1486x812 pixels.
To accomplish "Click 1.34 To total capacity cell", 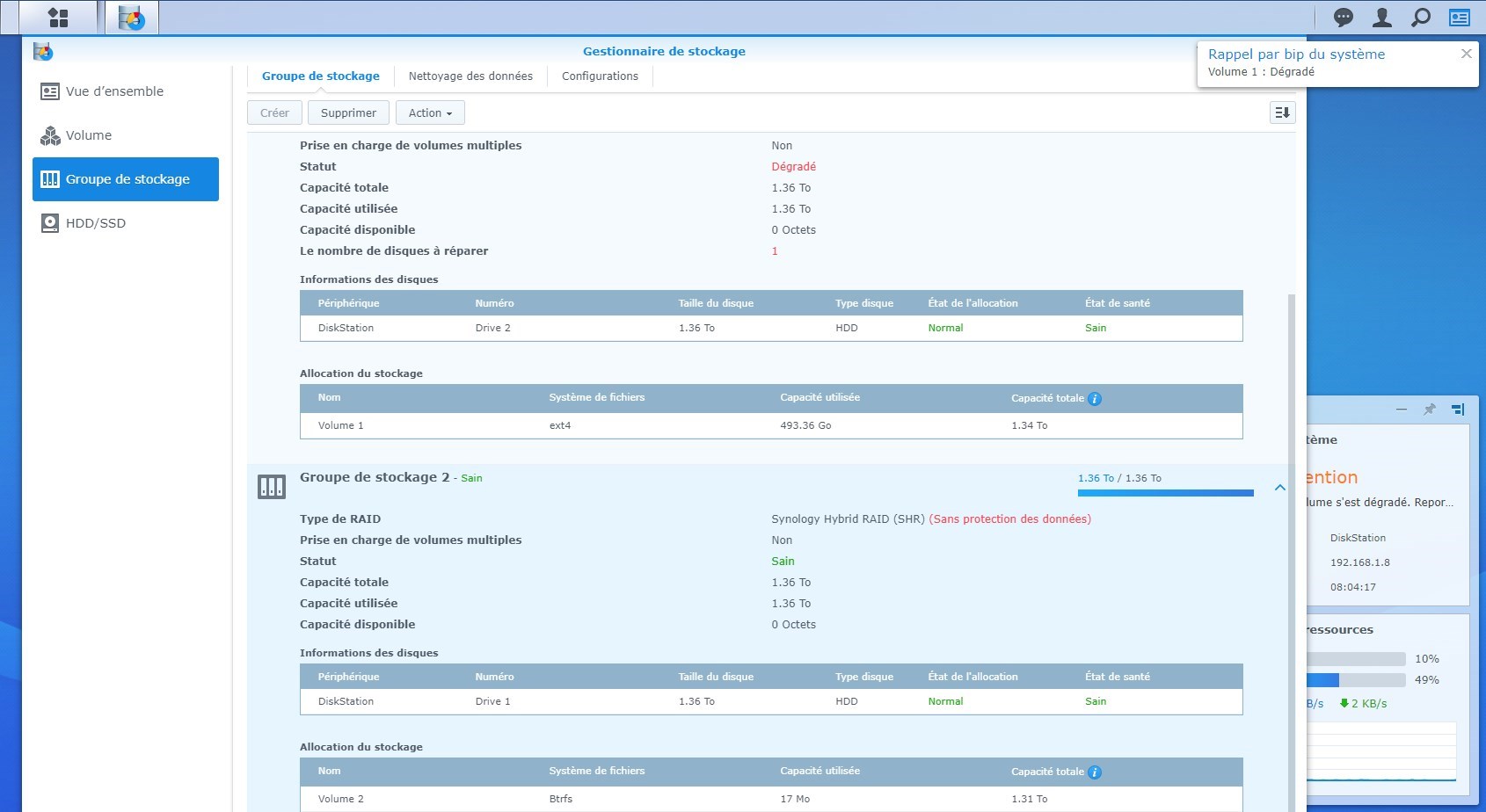I will coord(1029,425).
